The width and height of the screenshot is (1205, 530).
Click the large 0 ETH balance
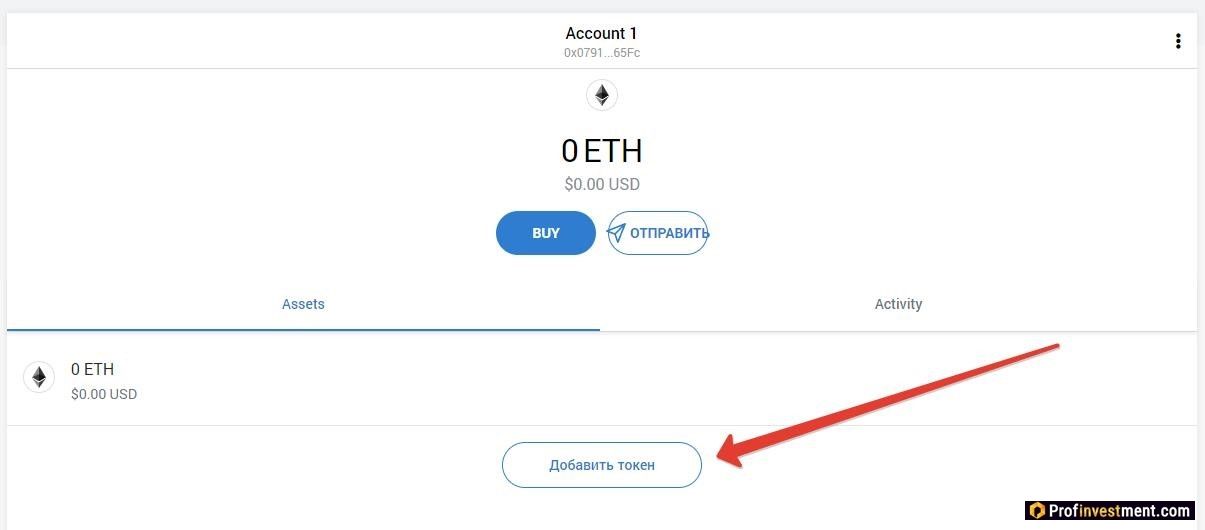tap(602, 151)
